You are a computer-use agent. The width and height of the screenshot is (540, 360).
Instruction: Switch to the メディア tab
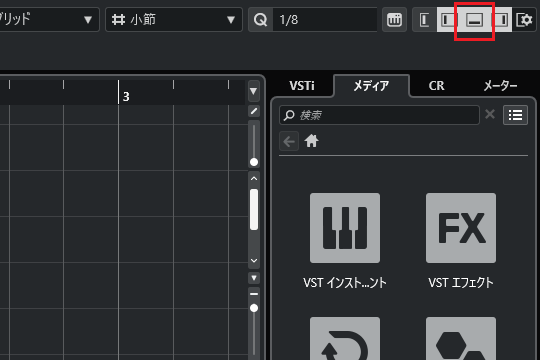click(371, 86)
